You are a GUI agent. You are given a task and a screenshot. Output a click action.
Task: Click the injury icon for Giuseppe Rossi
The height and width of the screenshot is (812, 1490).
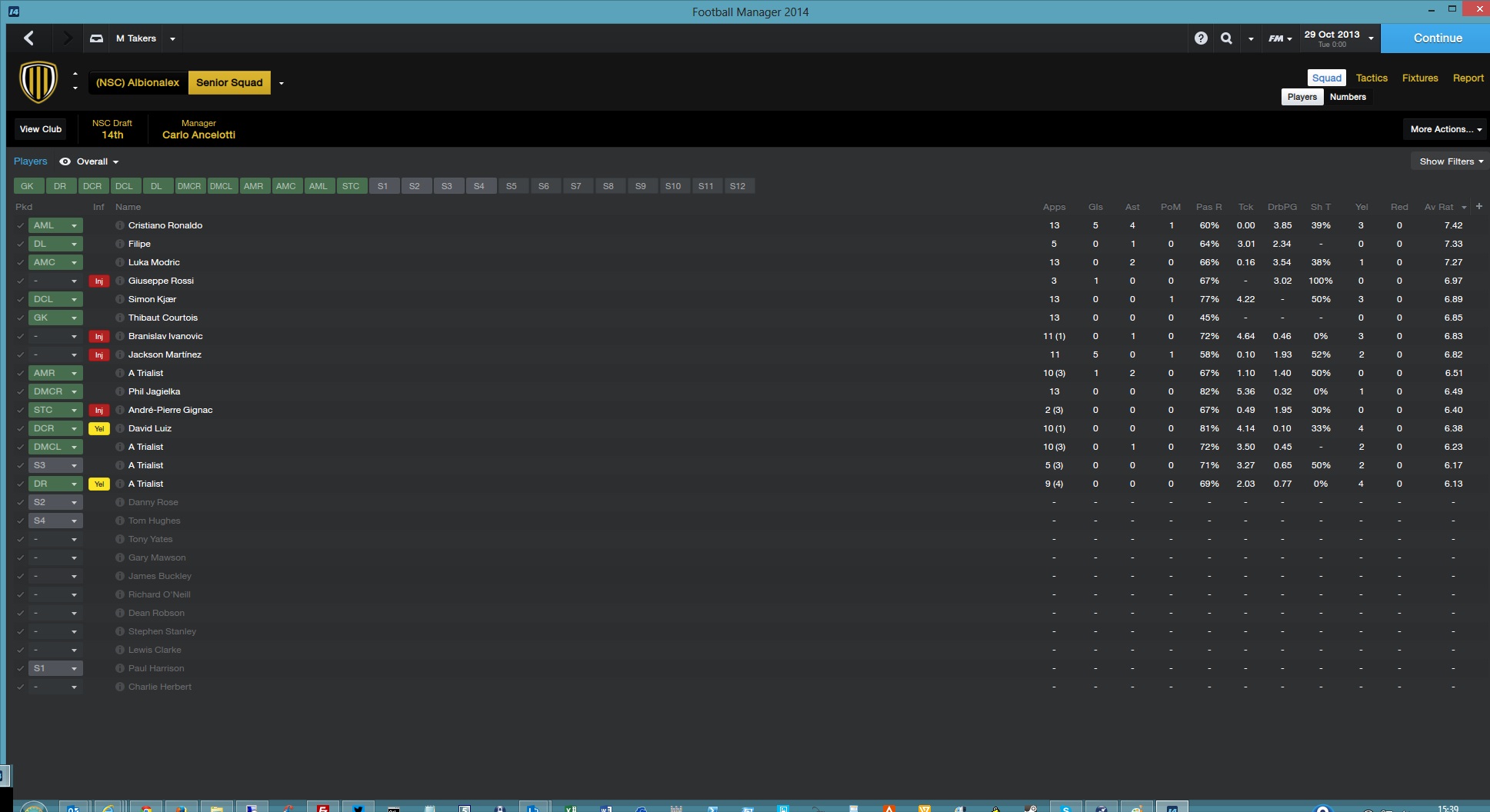coord(98,281)
